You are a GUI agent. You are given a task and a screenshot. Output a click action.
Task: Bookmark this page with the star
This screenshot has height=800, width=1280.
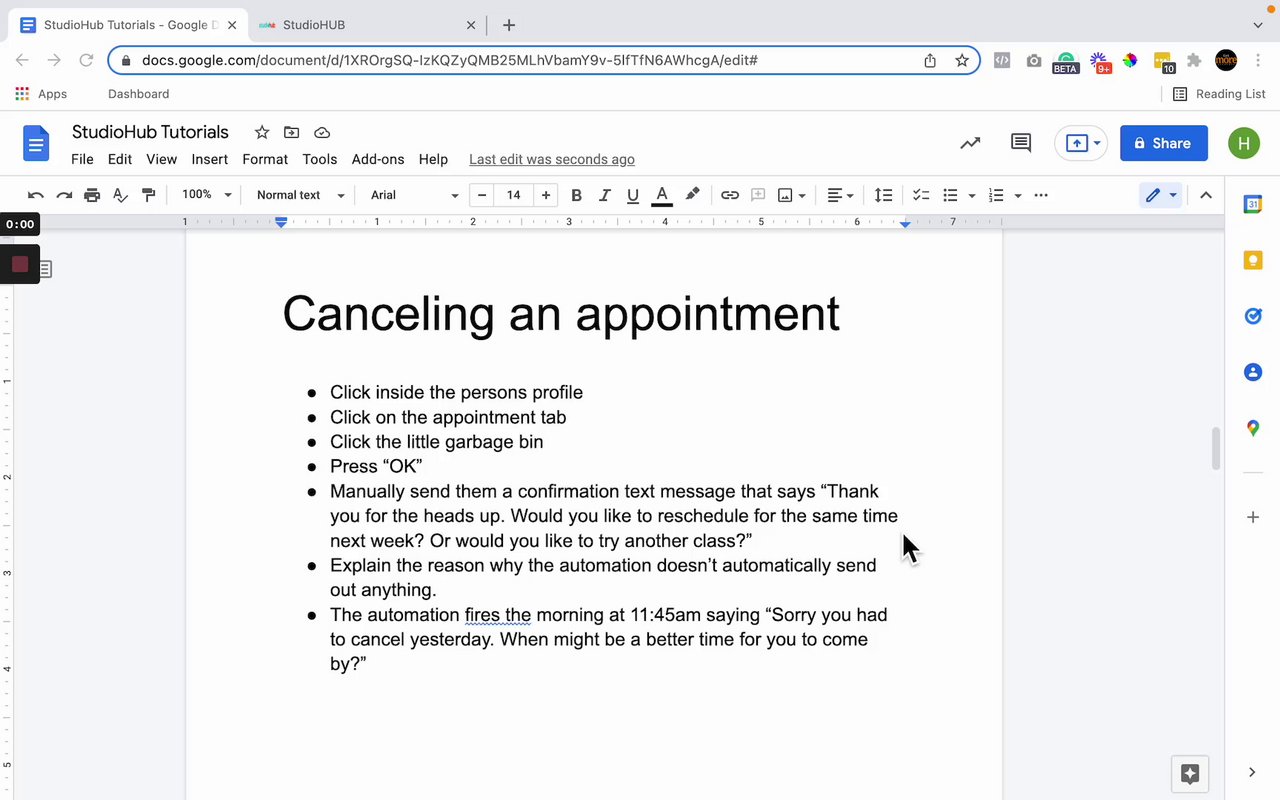point(962,60)
